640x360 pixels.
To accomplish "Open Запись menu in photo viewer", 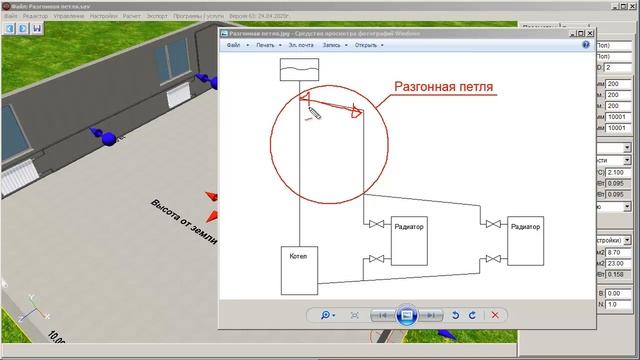I will tap(335, 45).
